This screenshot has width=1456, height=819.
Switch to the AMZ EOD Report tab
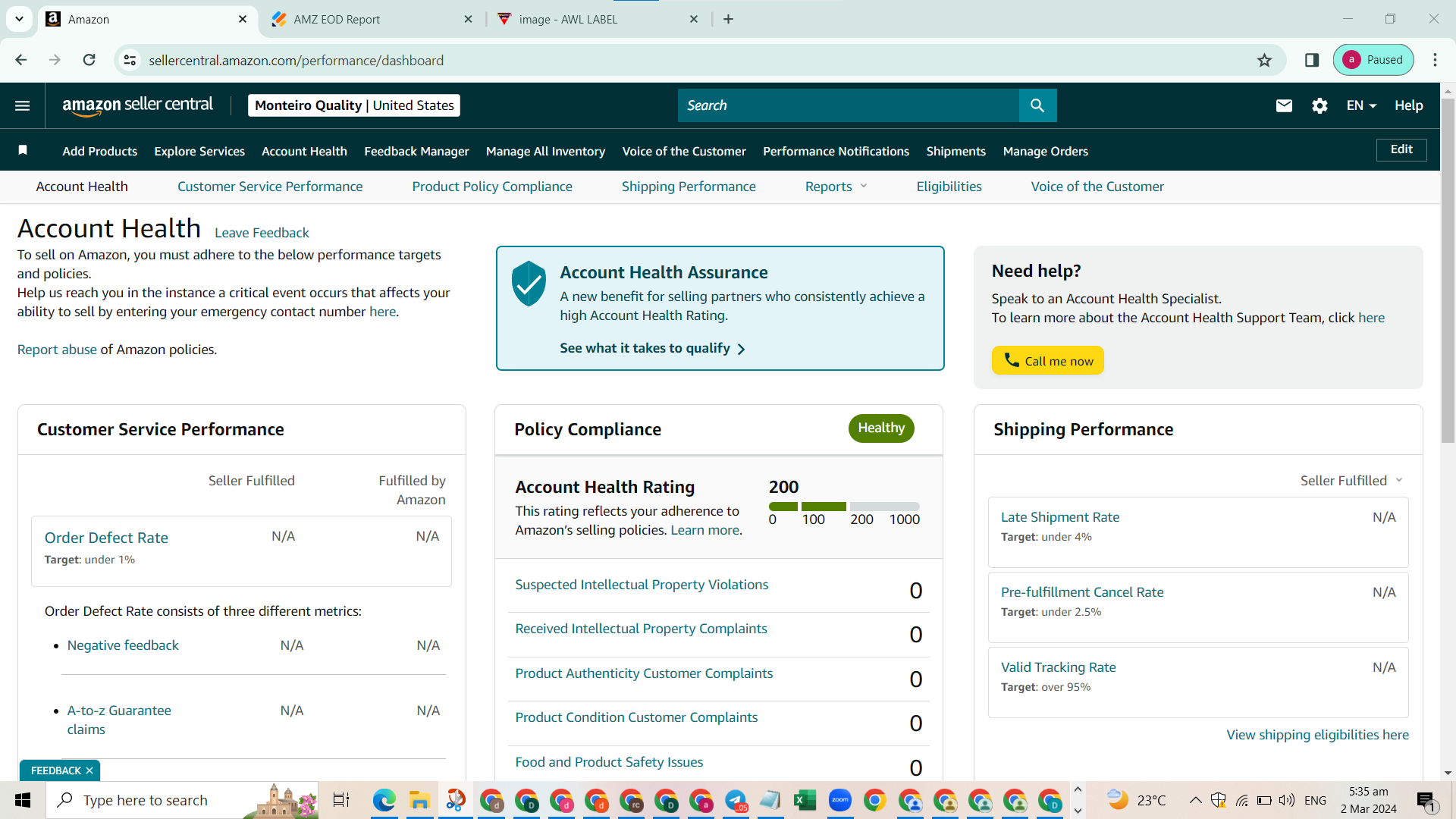pyautogui.click(x=372, y=19)
